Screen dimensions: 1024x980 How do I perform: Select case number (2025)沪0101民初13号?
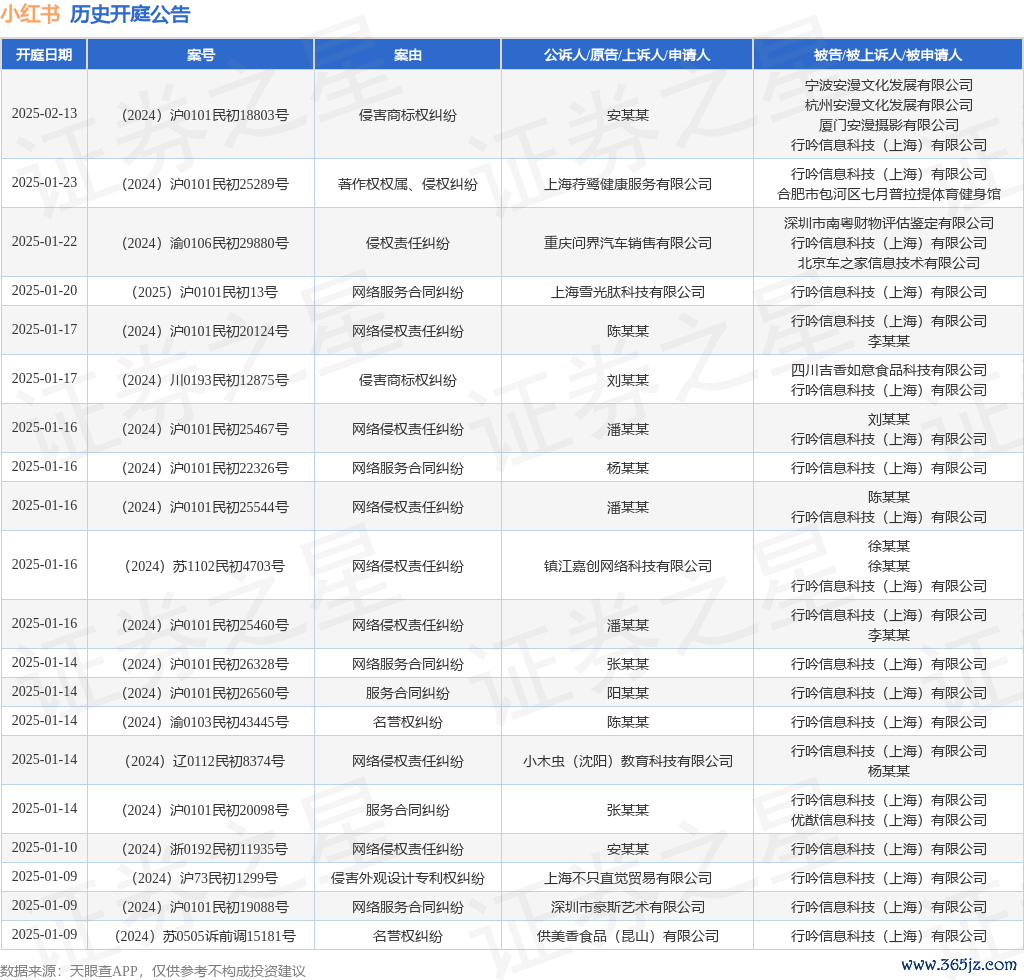point(204,292)
